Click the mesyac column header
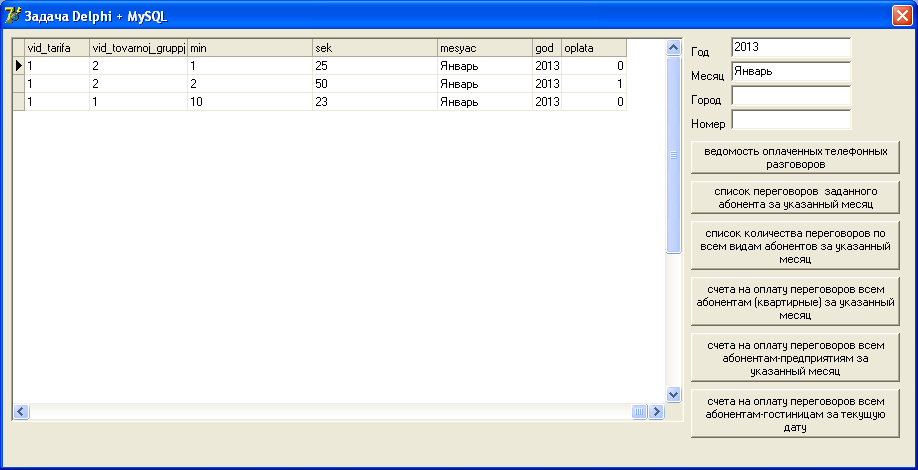 click(485, 48)
